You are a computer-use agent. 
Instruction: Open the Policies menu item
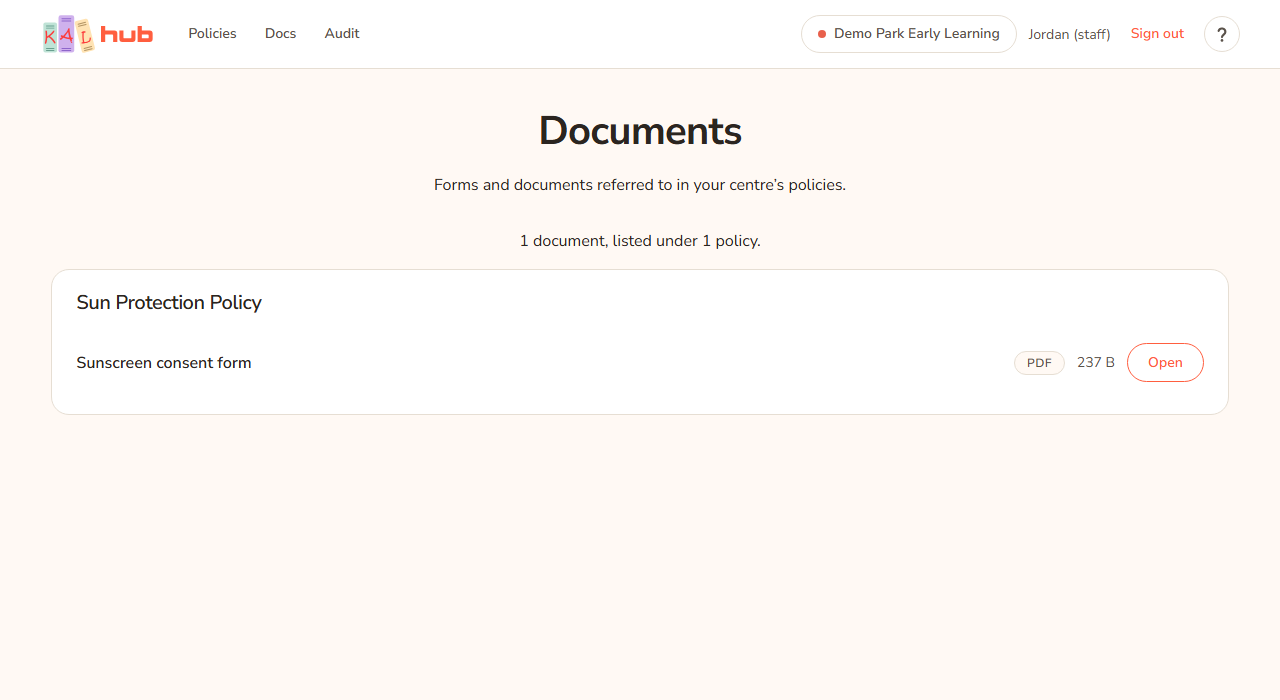pos(212,33)
